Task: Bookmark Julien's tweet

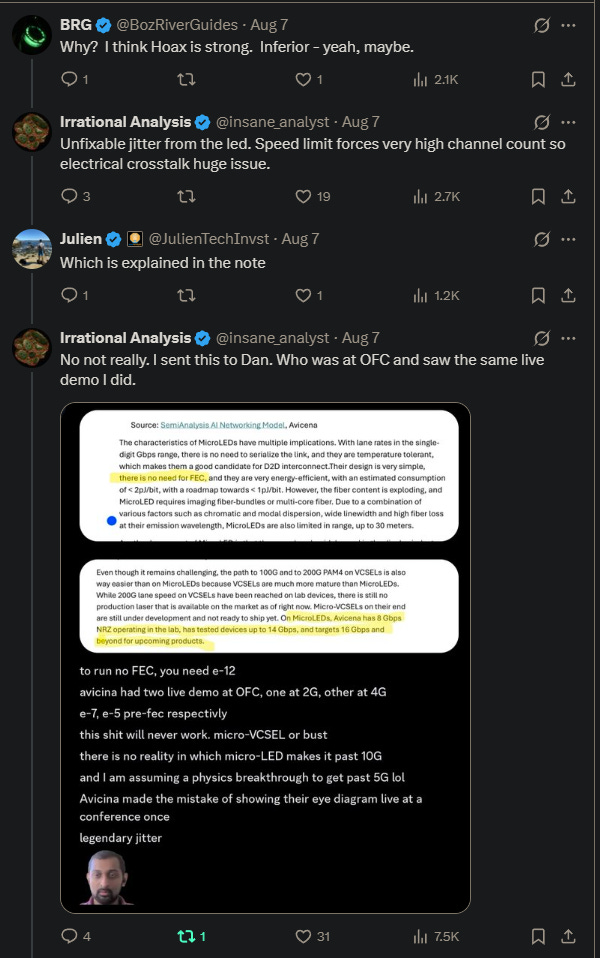Action: point(538,295)
